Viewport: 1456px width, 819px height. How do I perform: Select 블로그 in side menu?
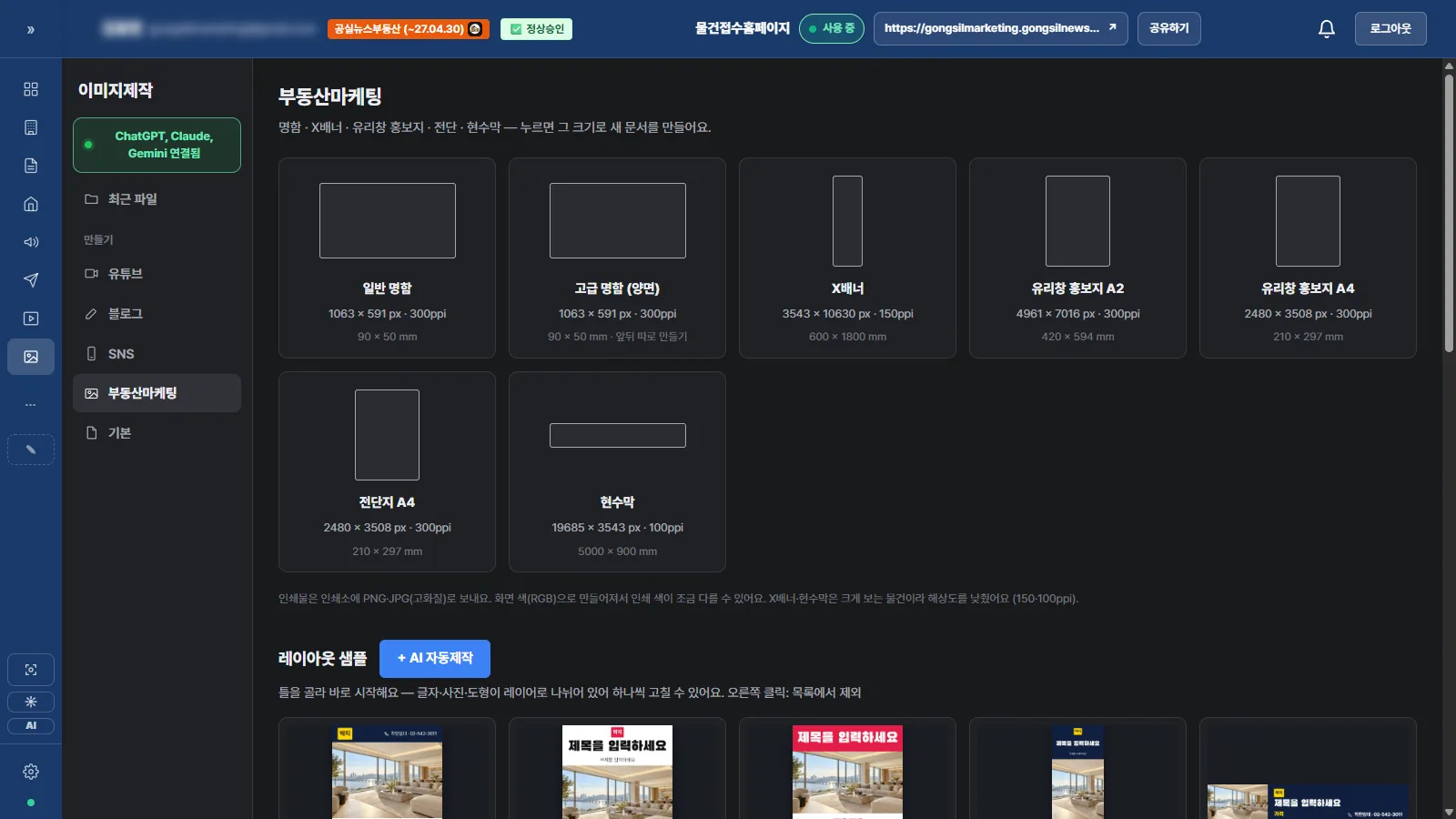coord(157,314)
